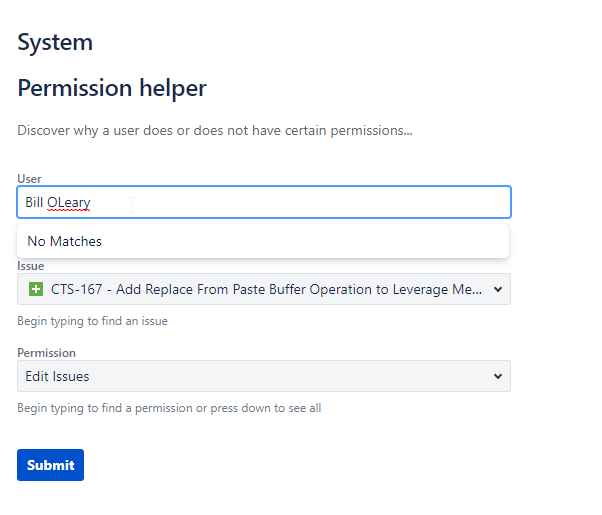Click the green issue type icon
This screenshot has height=515, width=602.
tap(36, 289)
